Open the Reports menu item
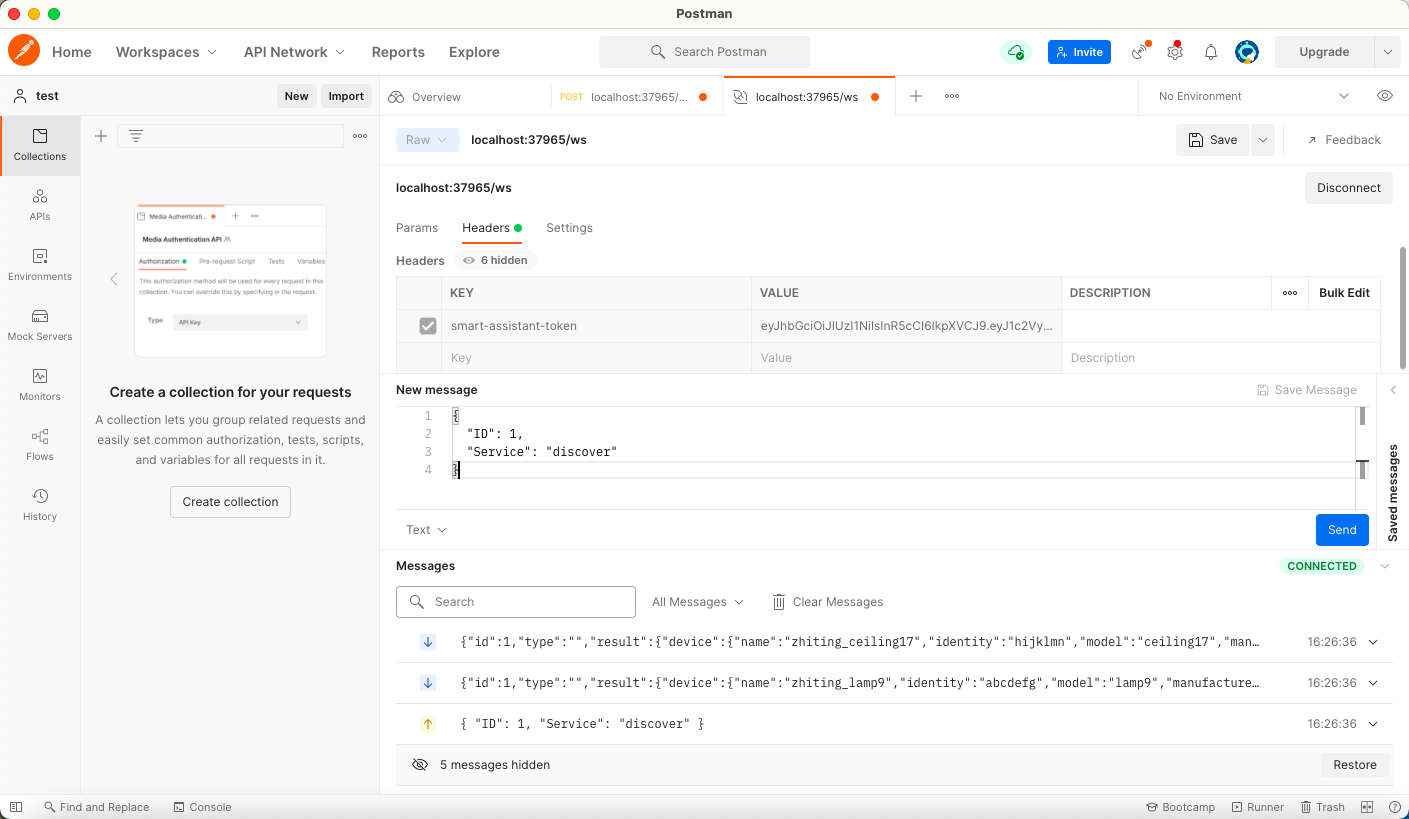The image size is (1409, 819). click(x=398, y=52)
